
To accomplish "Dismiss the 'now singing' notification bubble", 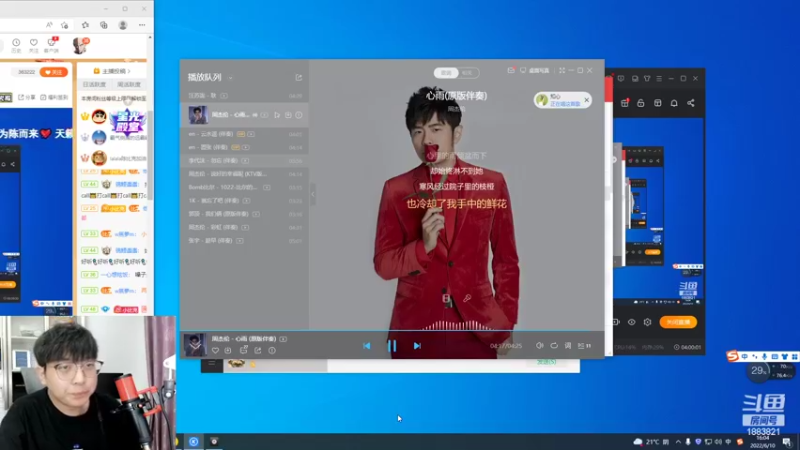I will point(587,100).
